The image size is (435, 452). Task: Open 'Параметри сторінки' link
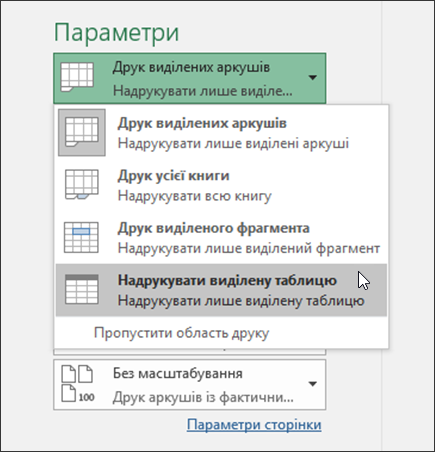(x=254, y=425)
